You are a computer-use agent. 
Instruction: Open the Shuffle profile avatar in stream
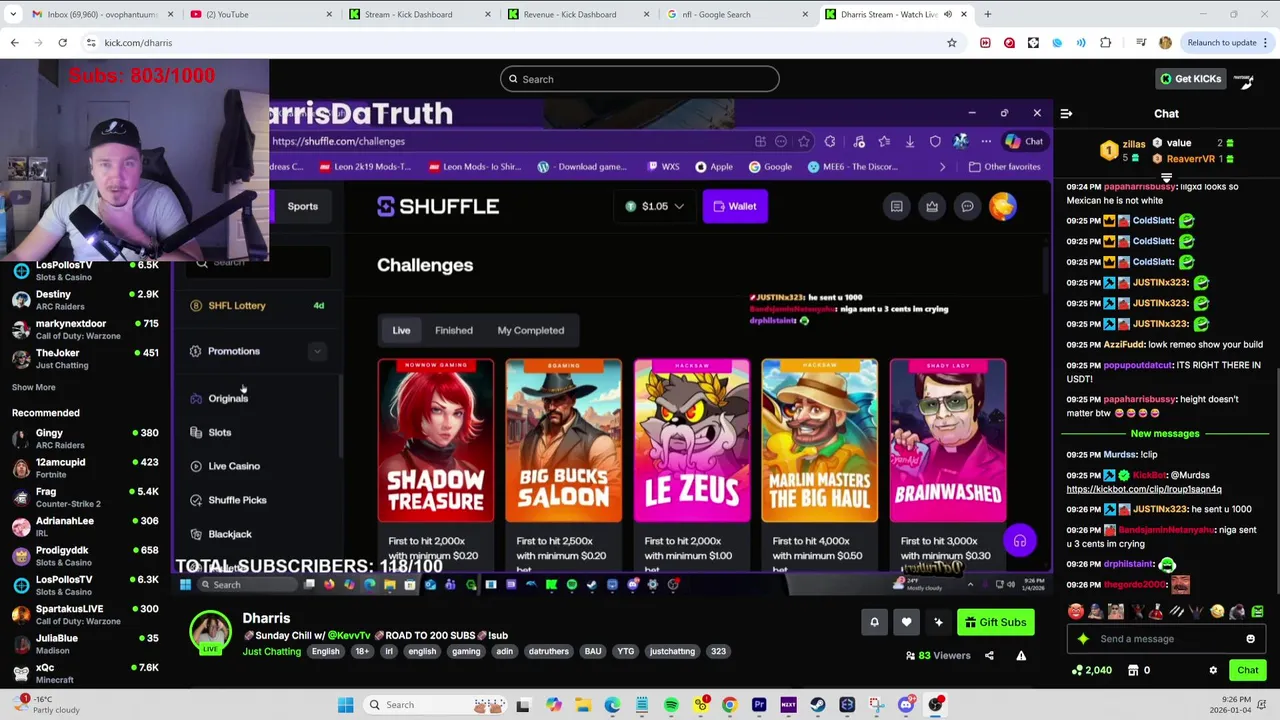click(x=1002, y=206)
